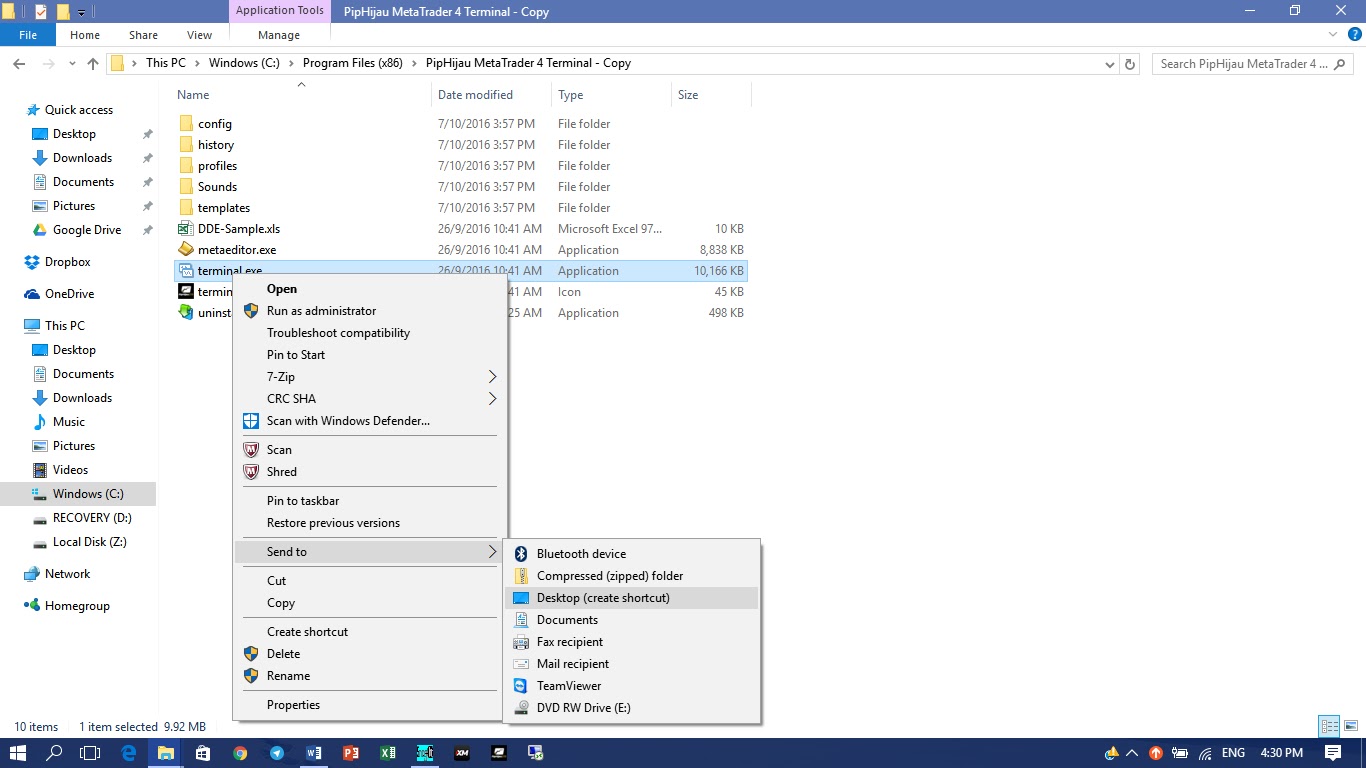Click Compressed (zipped) folder option
The height and width of the screenshot is (768, 1366).
pyautogui.click(x=632, y=576)
